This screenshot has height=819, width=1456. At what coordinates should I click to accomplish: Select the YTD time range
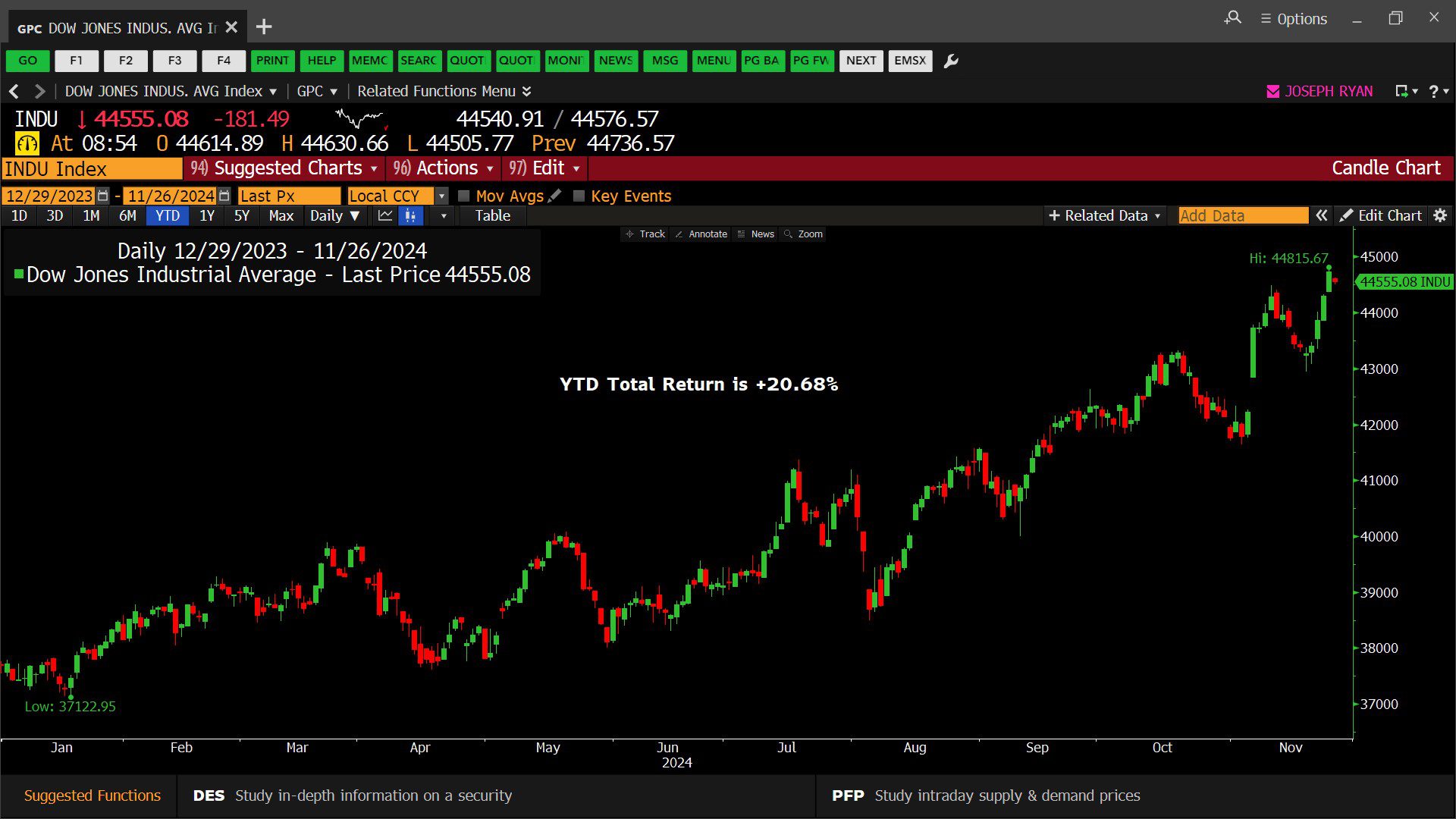click(167, 216)
